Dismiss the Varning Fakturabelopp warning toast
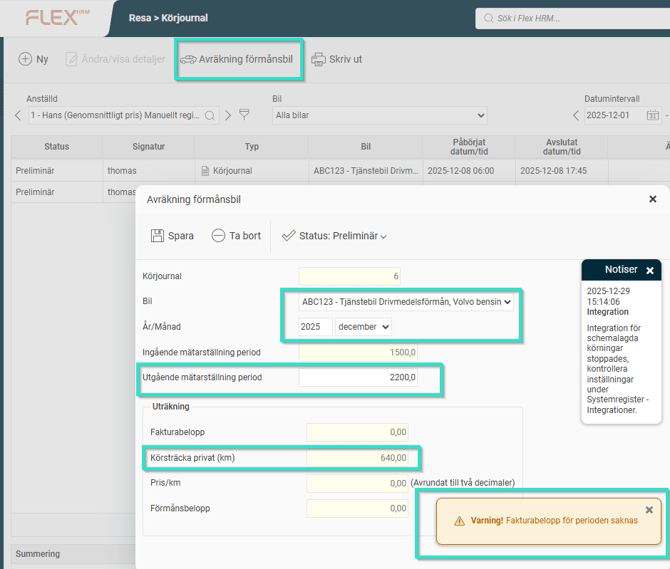Image resolution: width=670 pixels, height=569 pixels. [649, 510]
